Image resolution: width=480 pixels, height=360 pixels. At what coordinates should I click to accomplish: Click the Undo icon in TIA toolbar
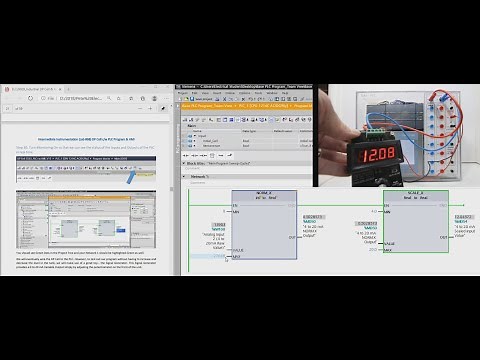pos(251,99)
